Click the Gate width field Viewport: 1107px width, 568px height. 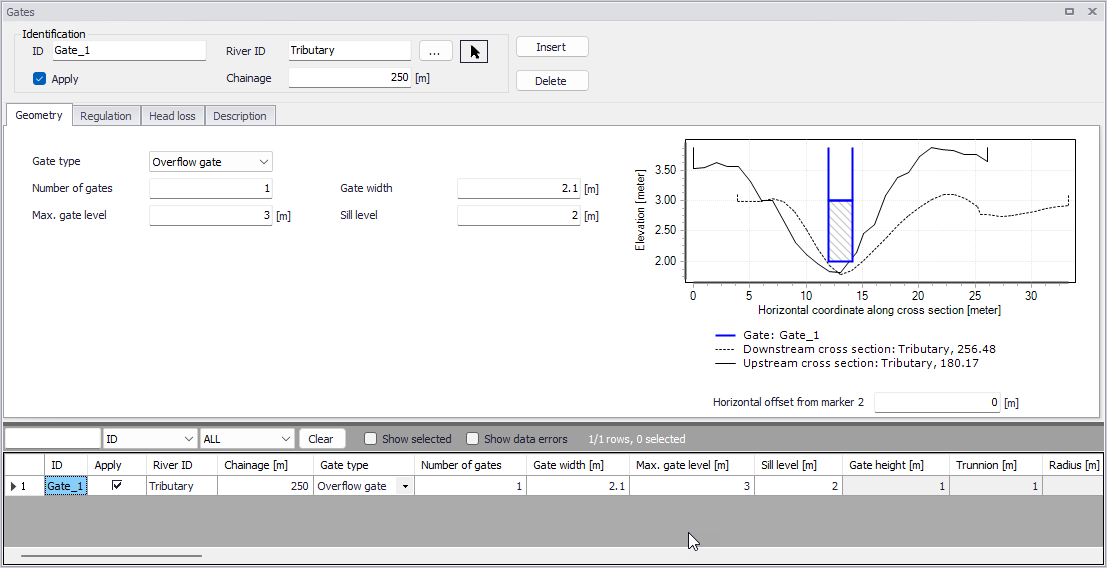(x=519, y=188)
